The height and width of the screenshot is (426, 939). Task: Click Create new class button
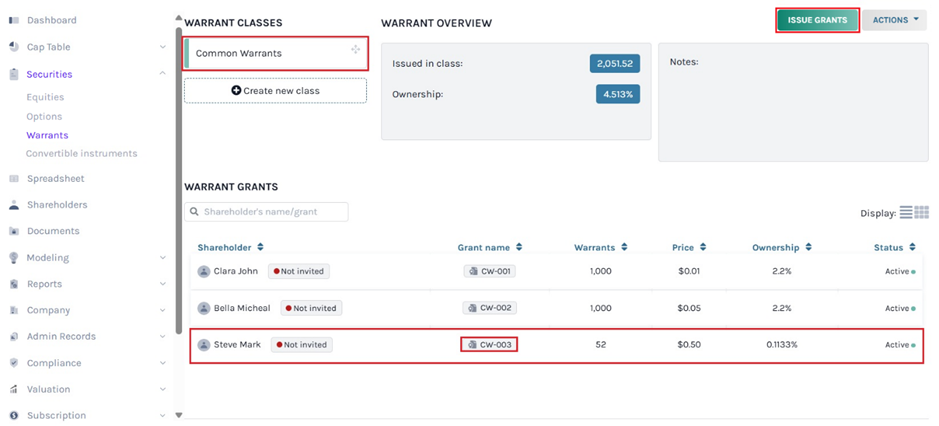(x=275, y=91)
